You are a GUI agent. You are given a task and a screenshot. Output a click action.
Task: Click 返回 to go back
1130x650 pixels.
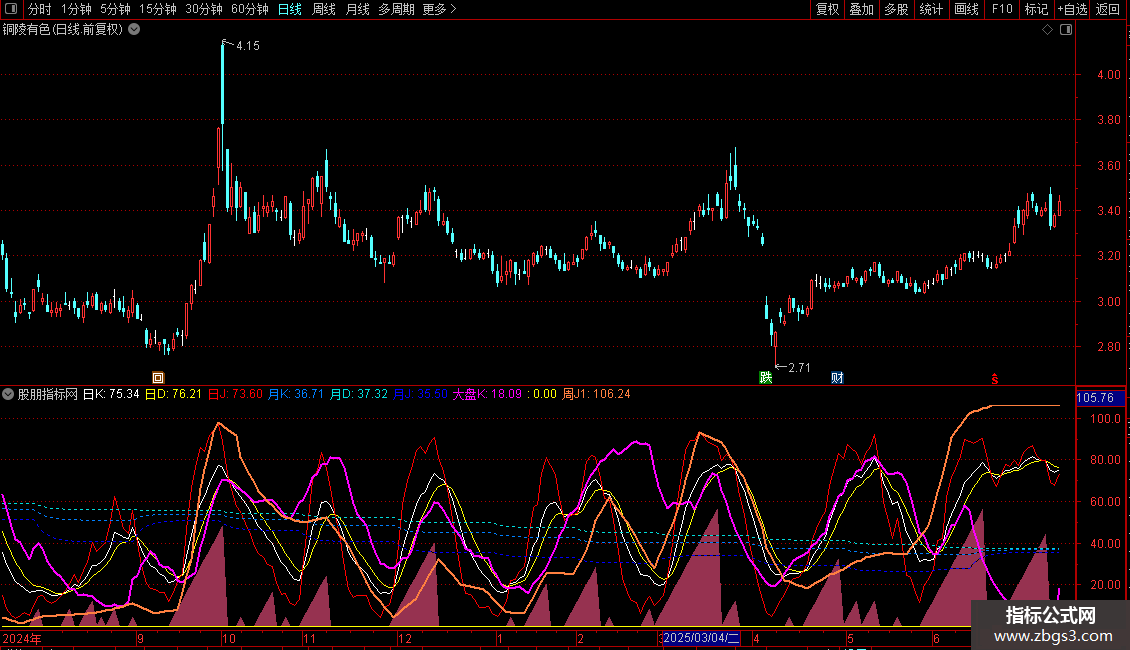[1108, 9]
